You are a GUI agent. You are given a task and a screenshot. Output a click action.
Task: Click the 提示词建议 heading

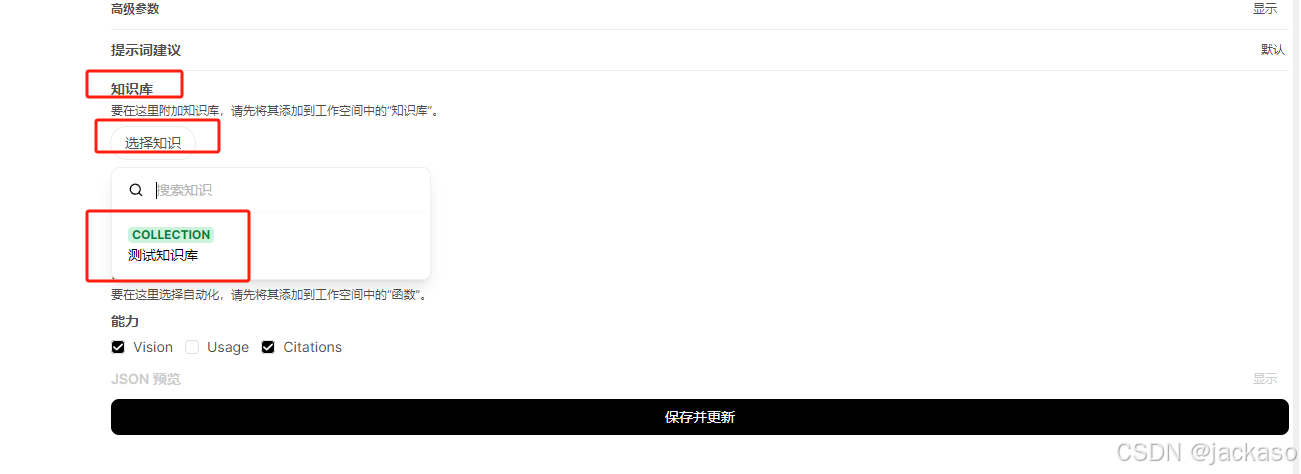tap(146, 50)
